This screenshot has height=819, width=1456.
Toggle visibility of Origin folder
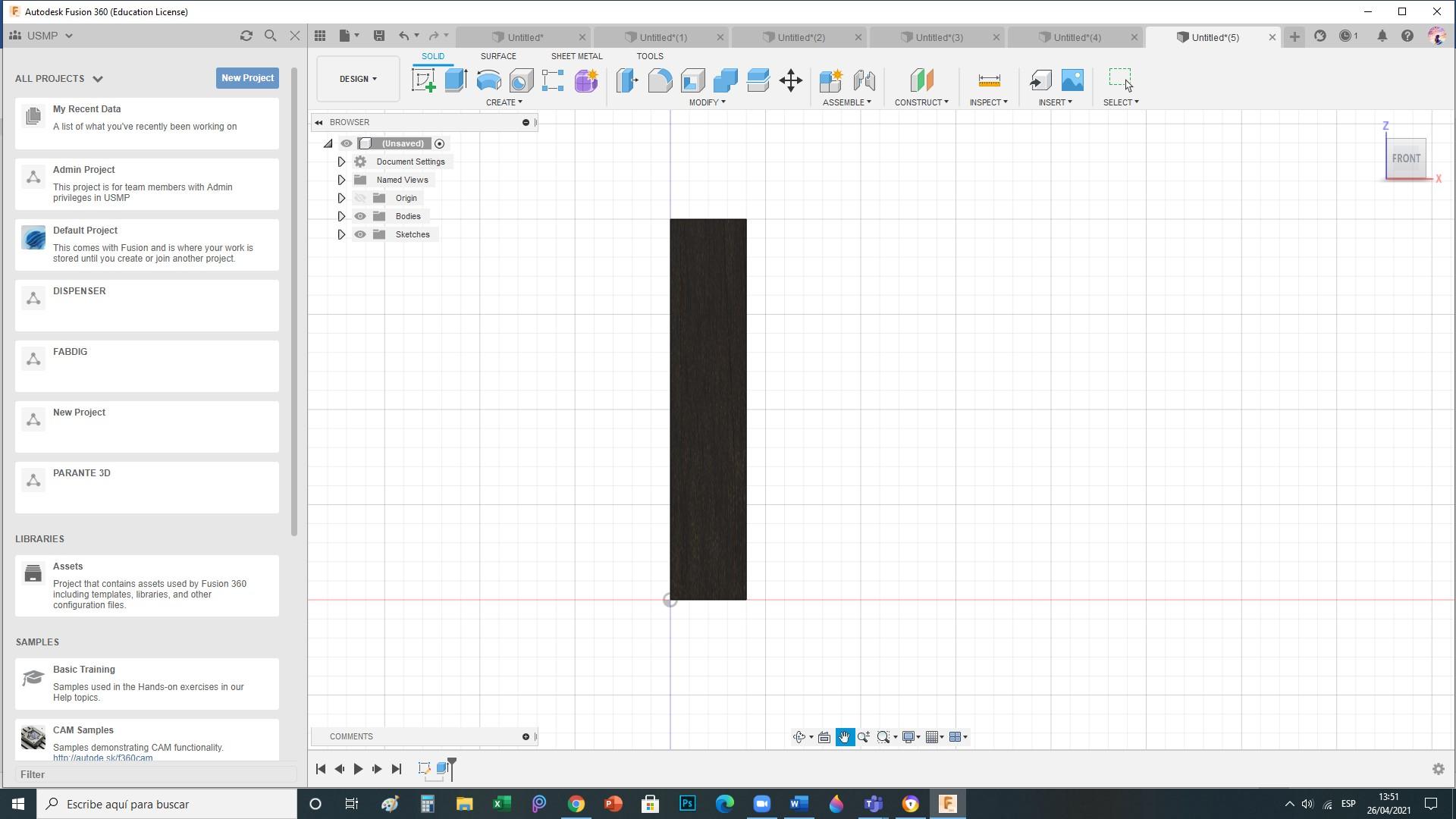pyautogui.click(x=360, y=198)
